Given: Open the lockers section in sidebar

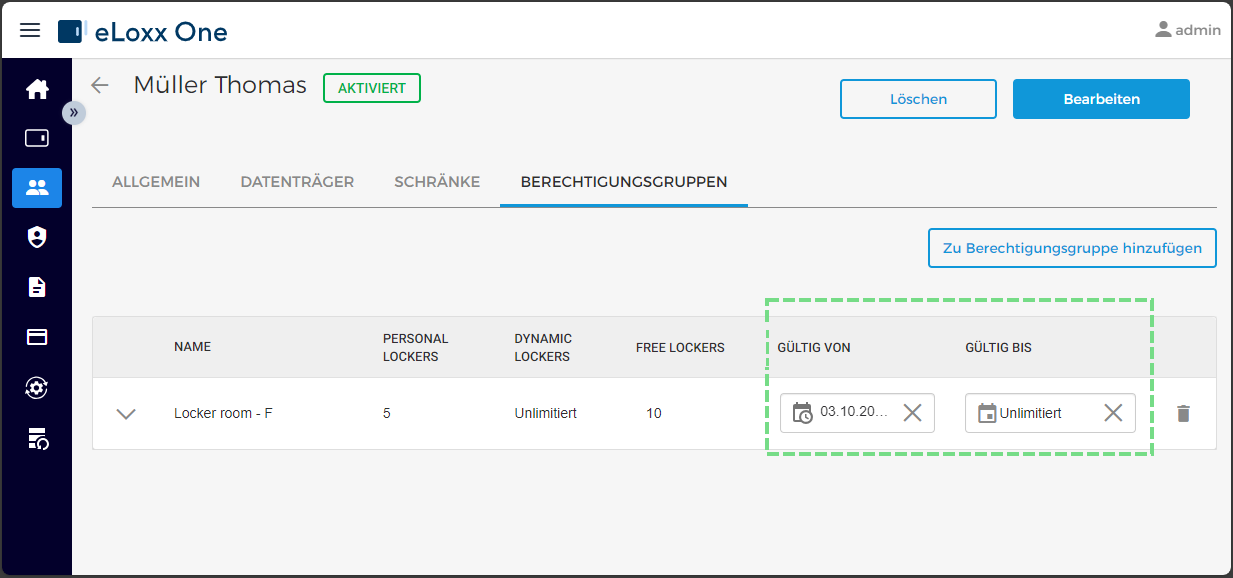Looking at the screenshot, I should click(x=37, y=138).
